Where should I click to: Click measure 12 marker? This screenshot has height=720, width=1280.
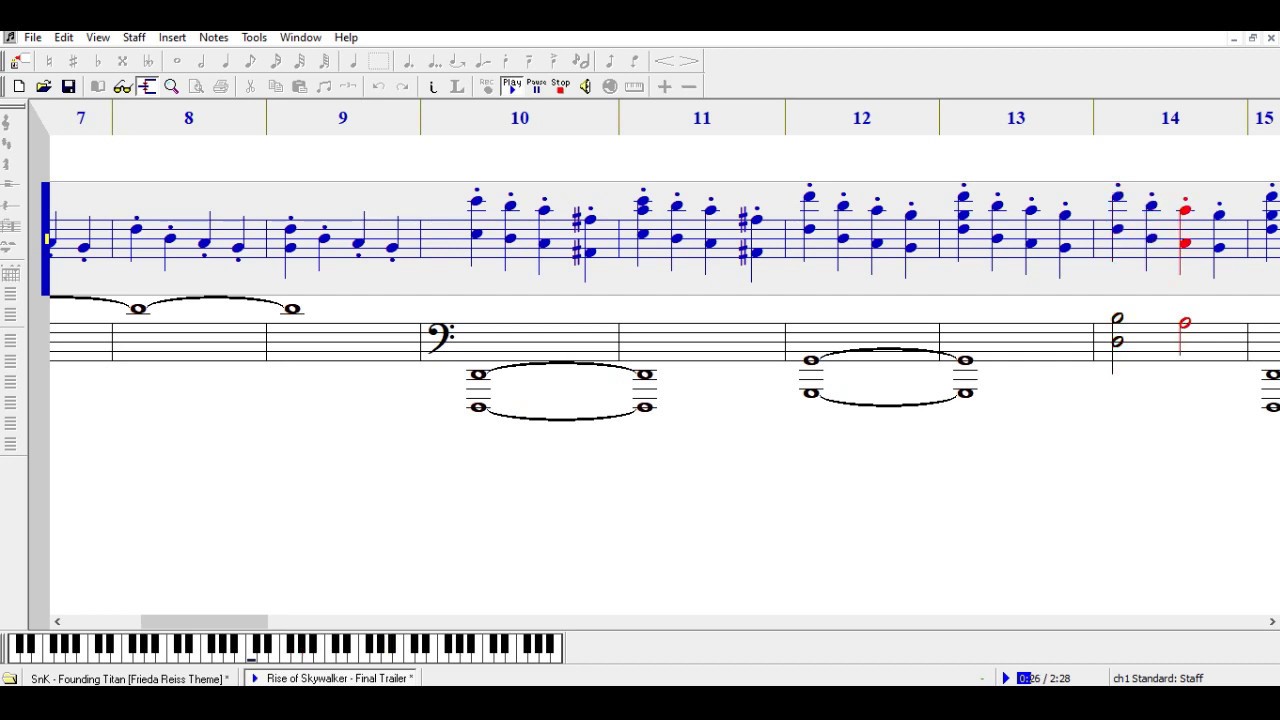tap(862, 118)
